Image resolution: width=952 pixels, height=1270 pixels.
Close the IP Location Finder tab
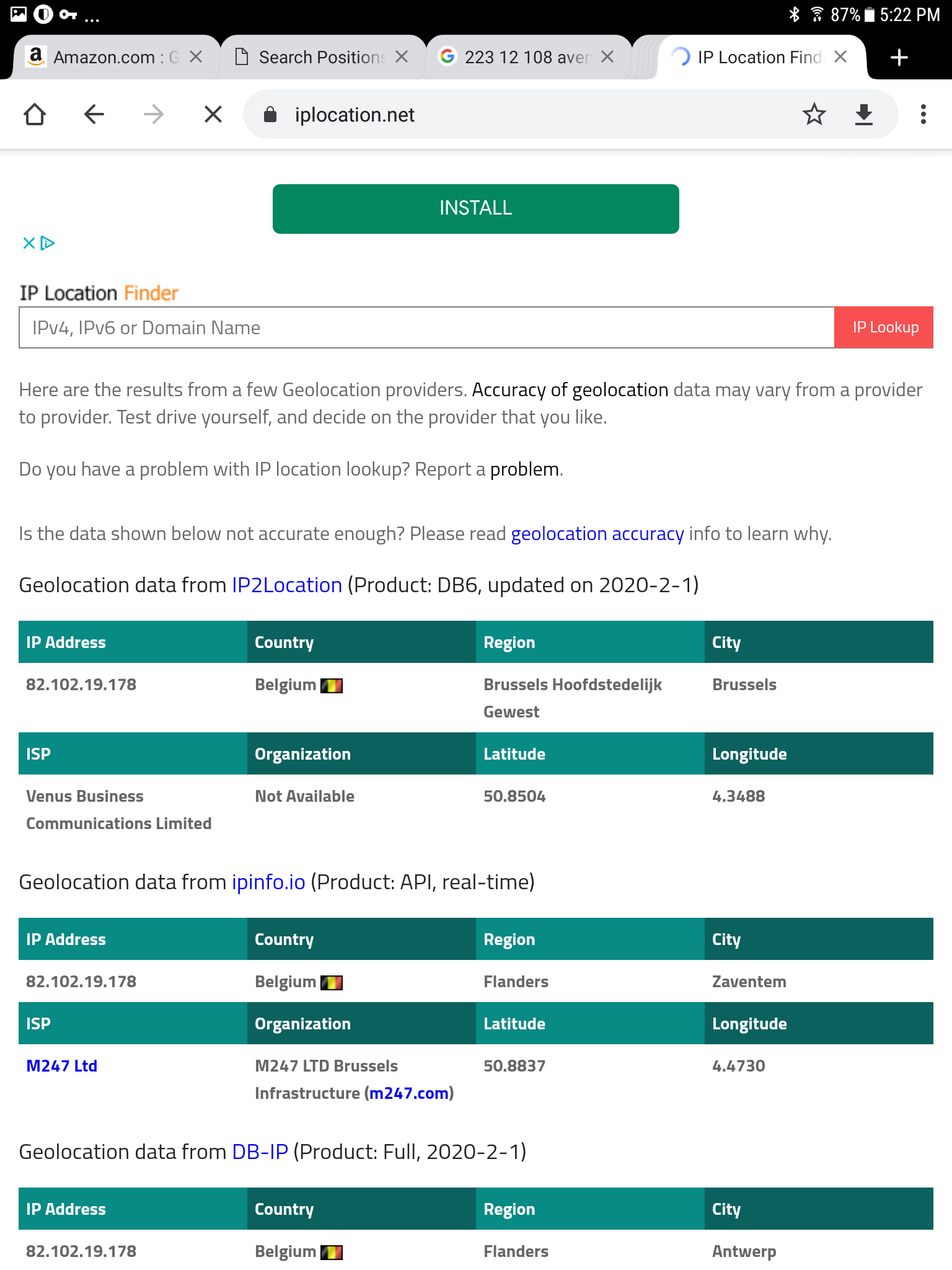pyautogui.click(x=839, y=57)
